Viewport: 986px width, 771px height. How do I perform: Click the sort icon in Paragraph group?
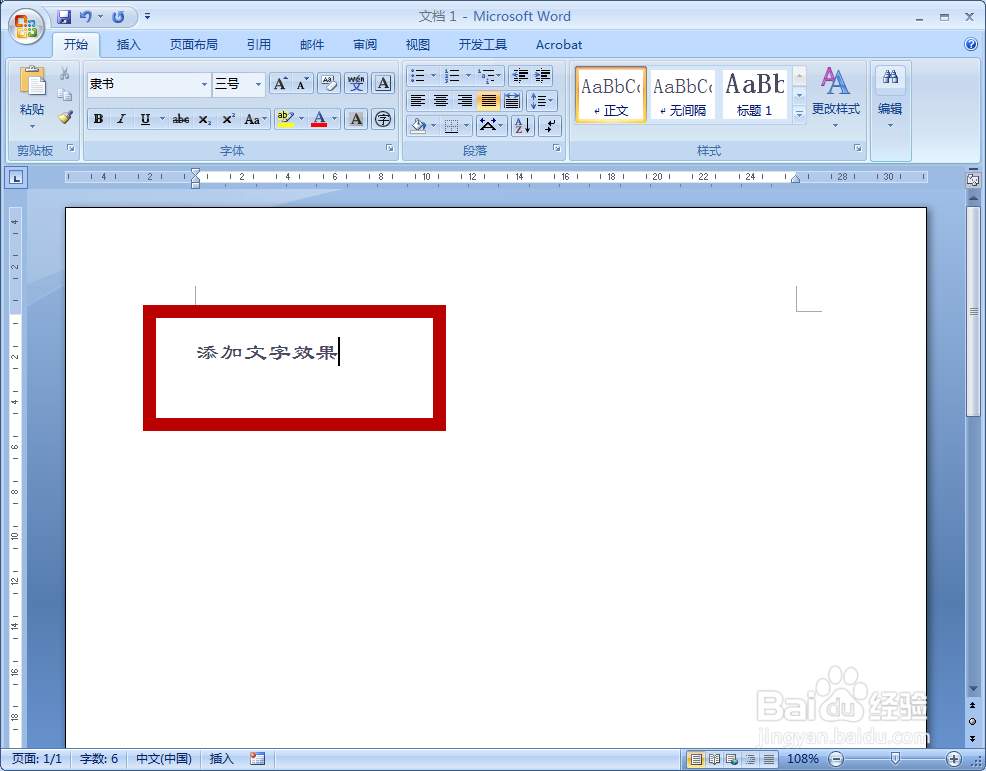point(521,125)
